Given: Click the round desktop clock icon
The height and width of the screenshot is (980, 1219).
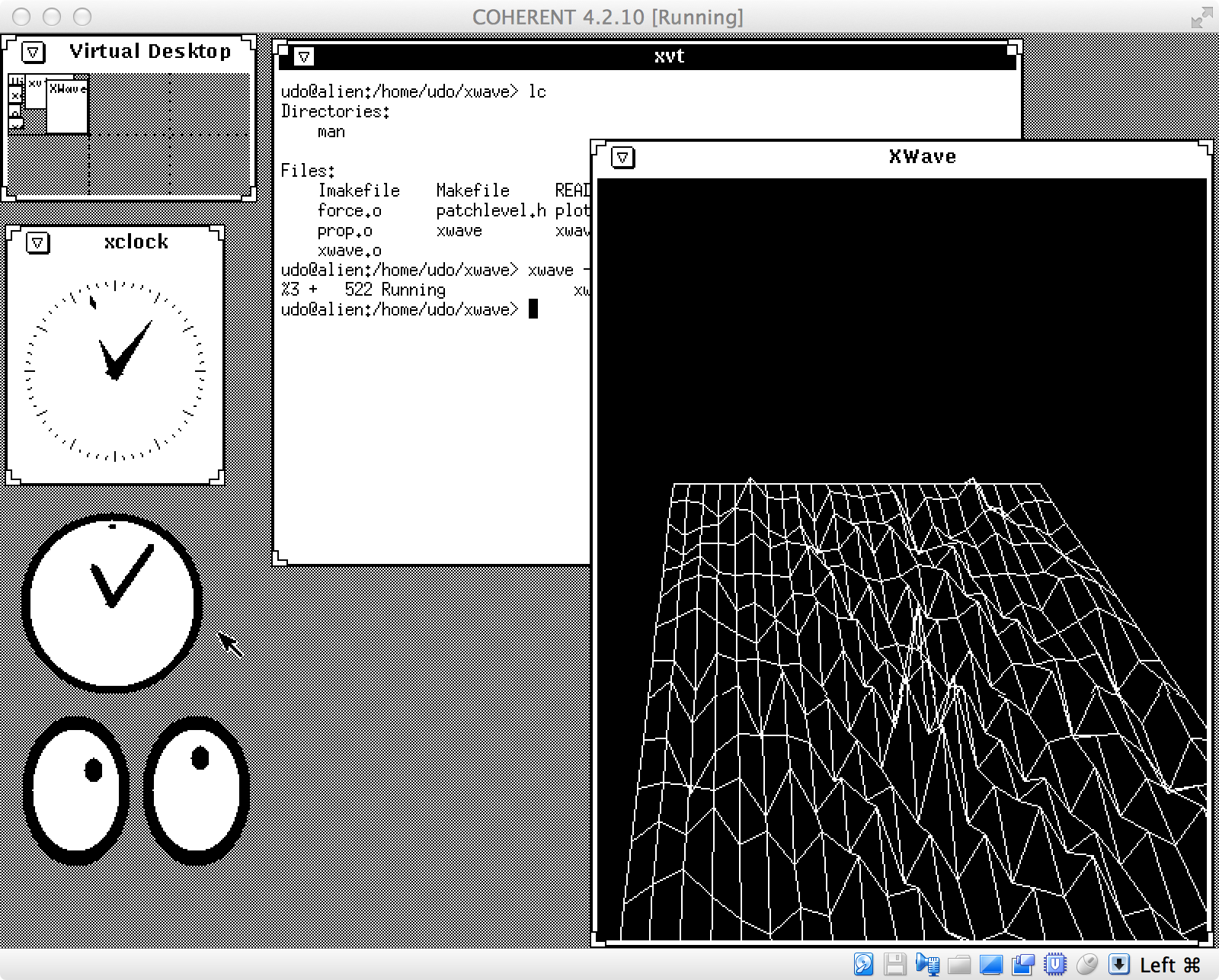Looking at the screenshot, I should pos(112,602).
